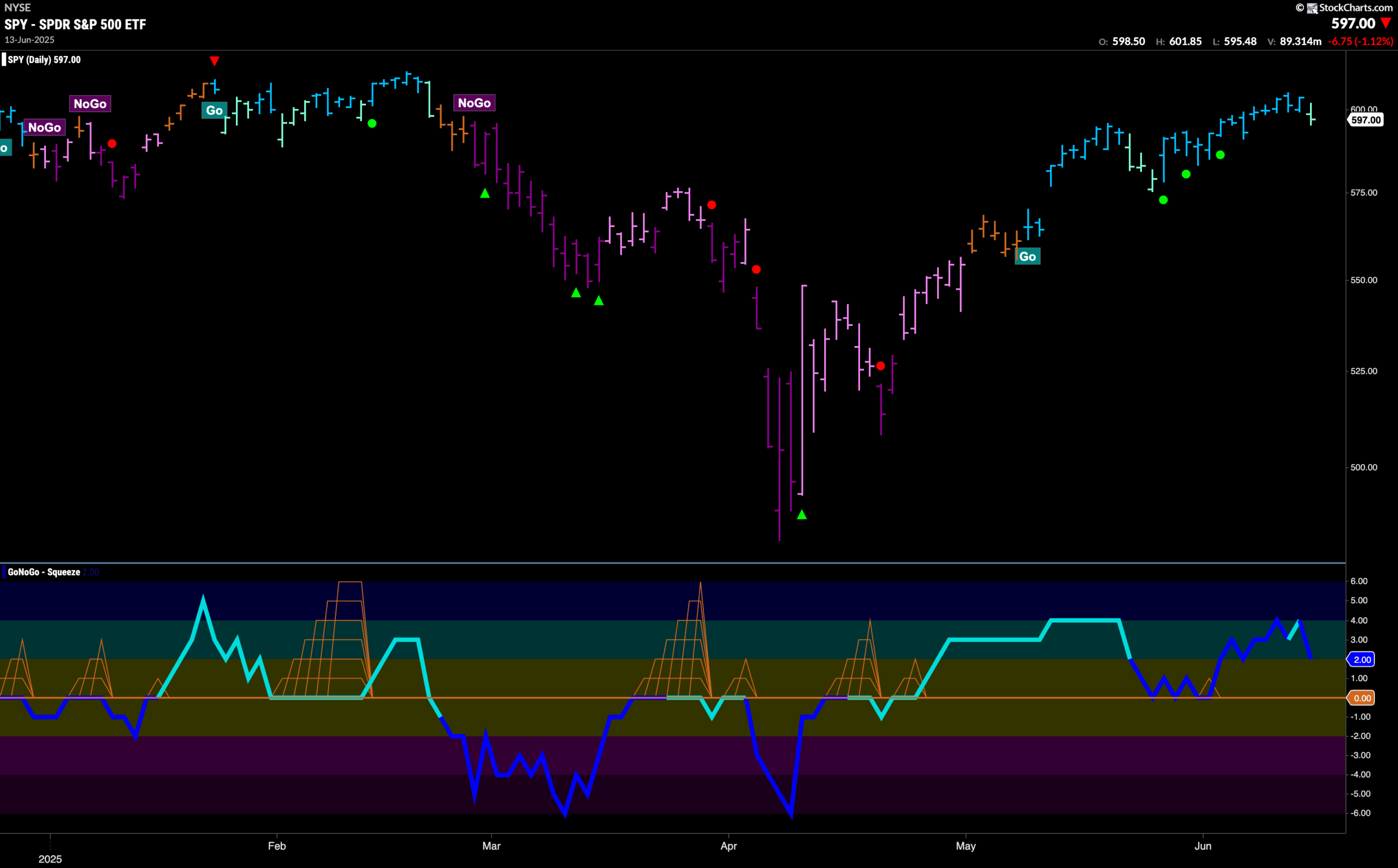The image size is (1398, 868).
Task: Click the V: 89.314m volume value
Action: pos(1294,41)
